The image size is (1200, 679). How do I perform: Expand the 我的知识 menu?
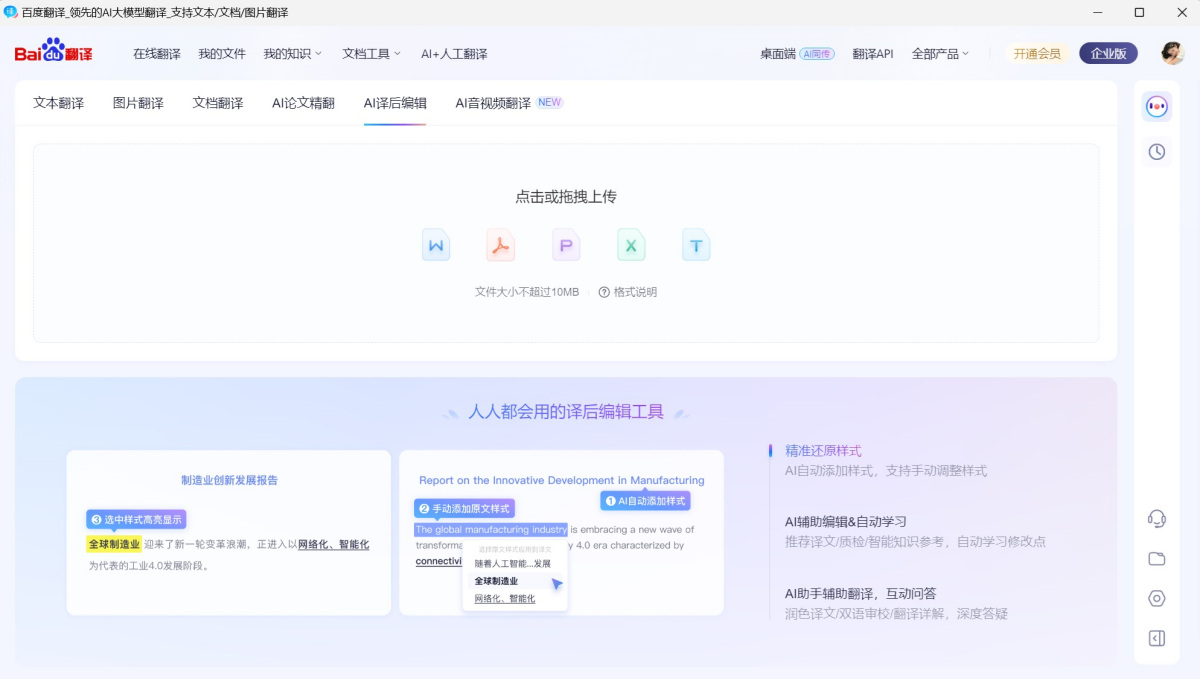click(291, 53)
